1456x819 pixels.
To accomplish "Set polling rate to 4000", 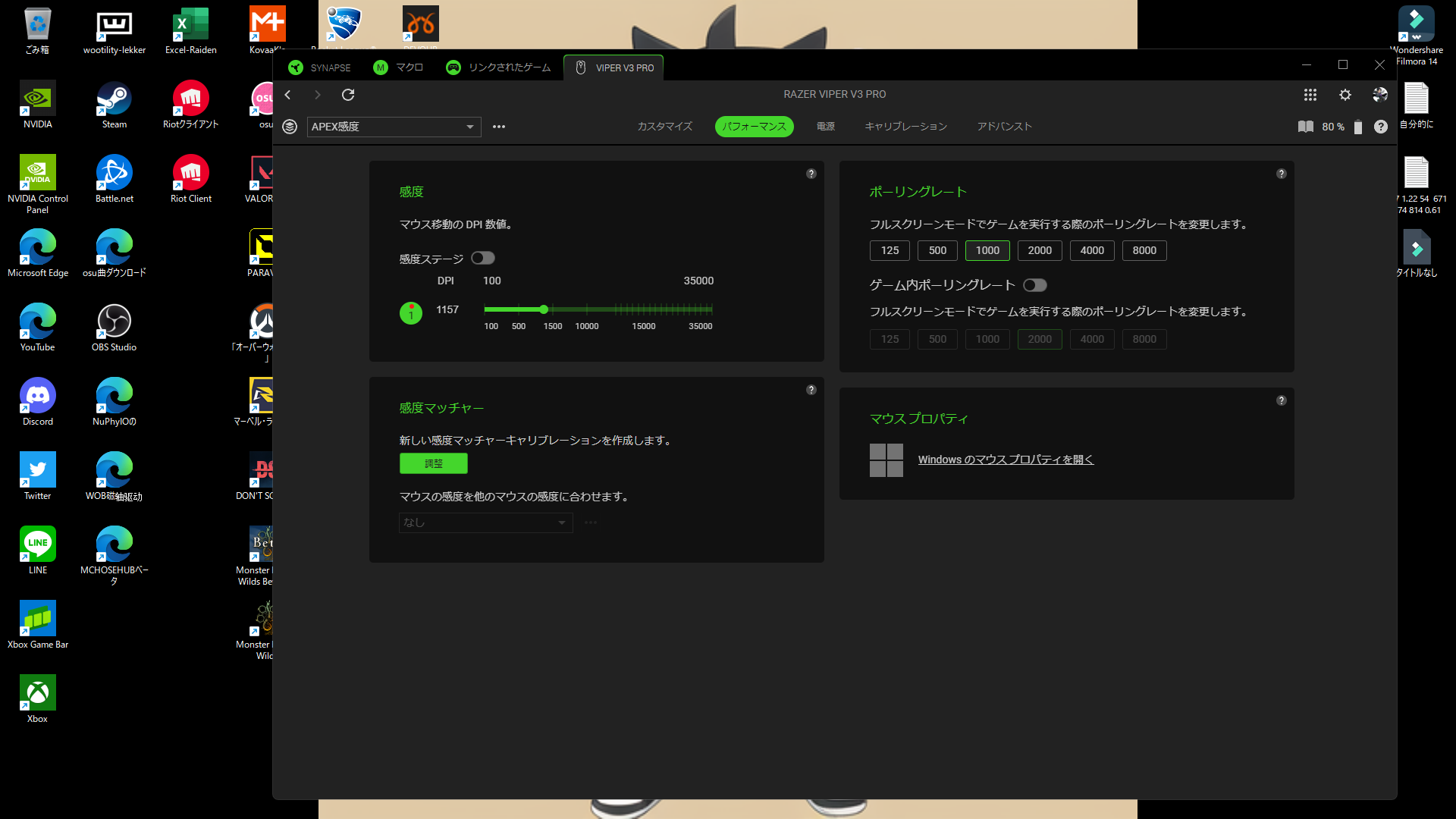I will 1092,250.
